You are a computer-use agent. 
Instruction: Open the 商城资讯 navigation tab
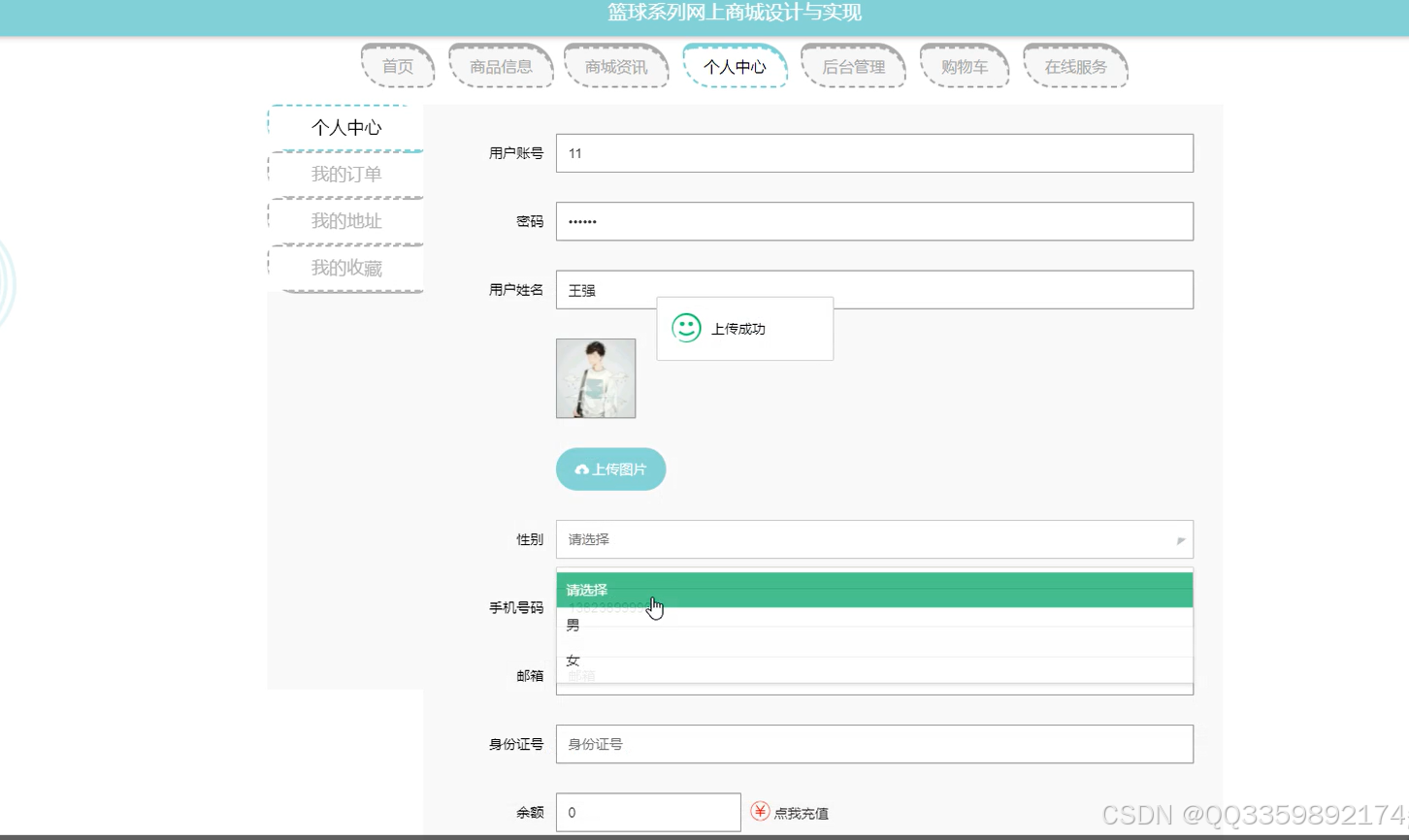click(616, 66)
